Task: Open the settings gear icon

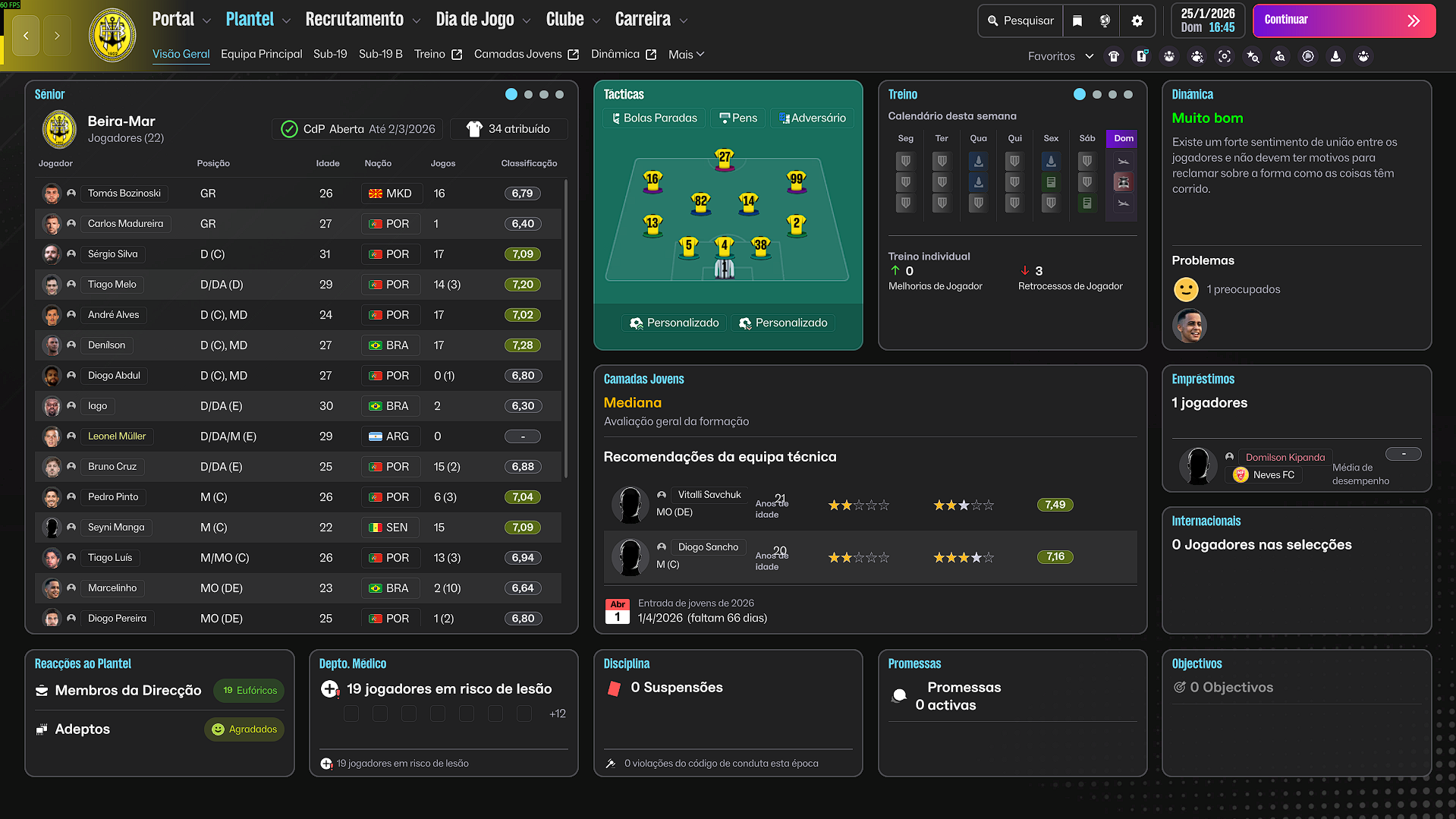Action: pyautogui.click(x=1137, y=20)
